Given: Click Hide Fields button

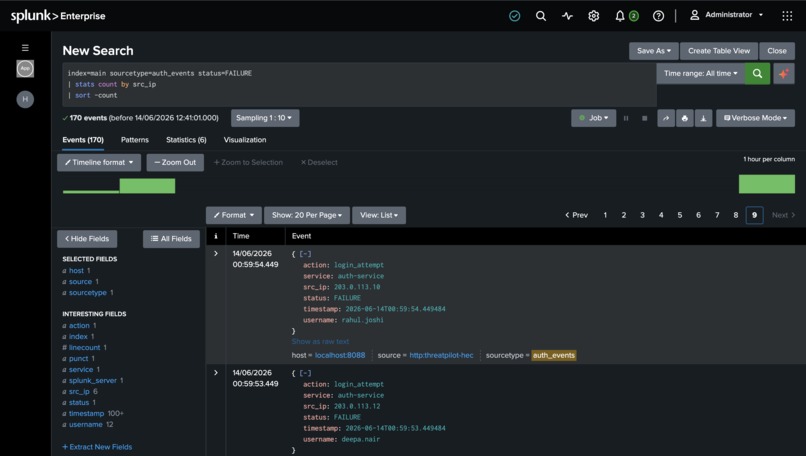Looking at the screenshot, I should pos(87,239).
